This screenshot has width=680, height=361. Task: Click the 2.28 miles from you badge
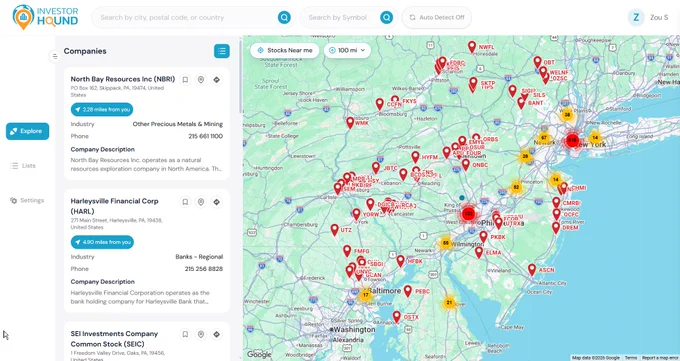pyautogui.click(x=102, y=109)
